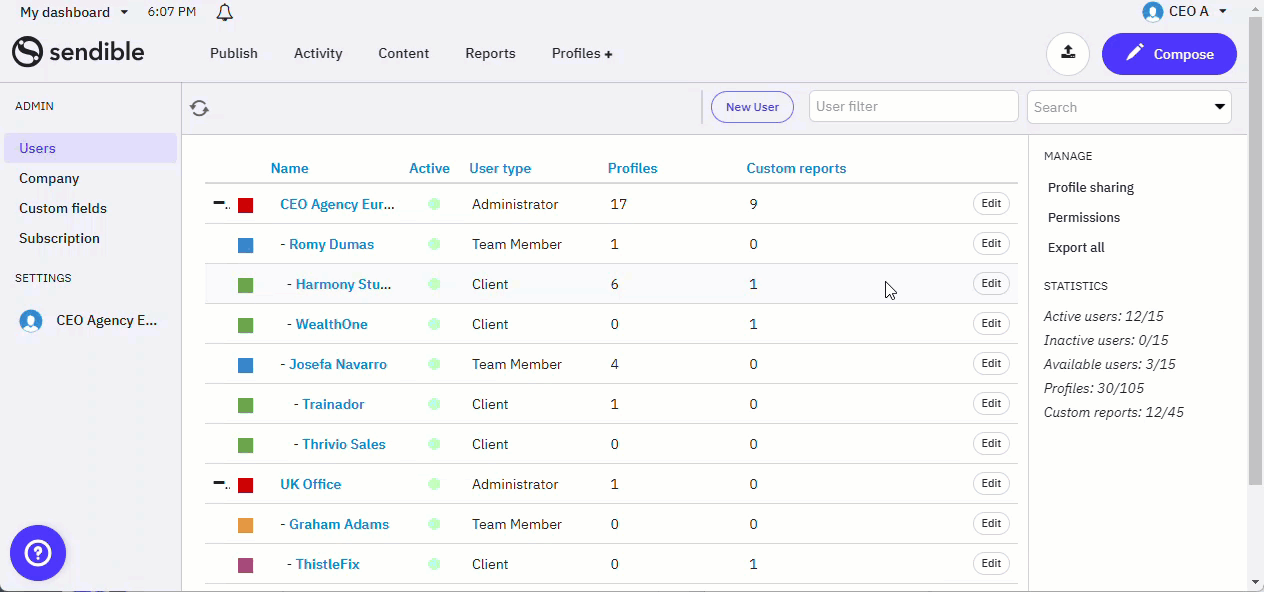Open the Search dropdown arrow
The height and width of the screenshot is (592, 1264).
1219,107
